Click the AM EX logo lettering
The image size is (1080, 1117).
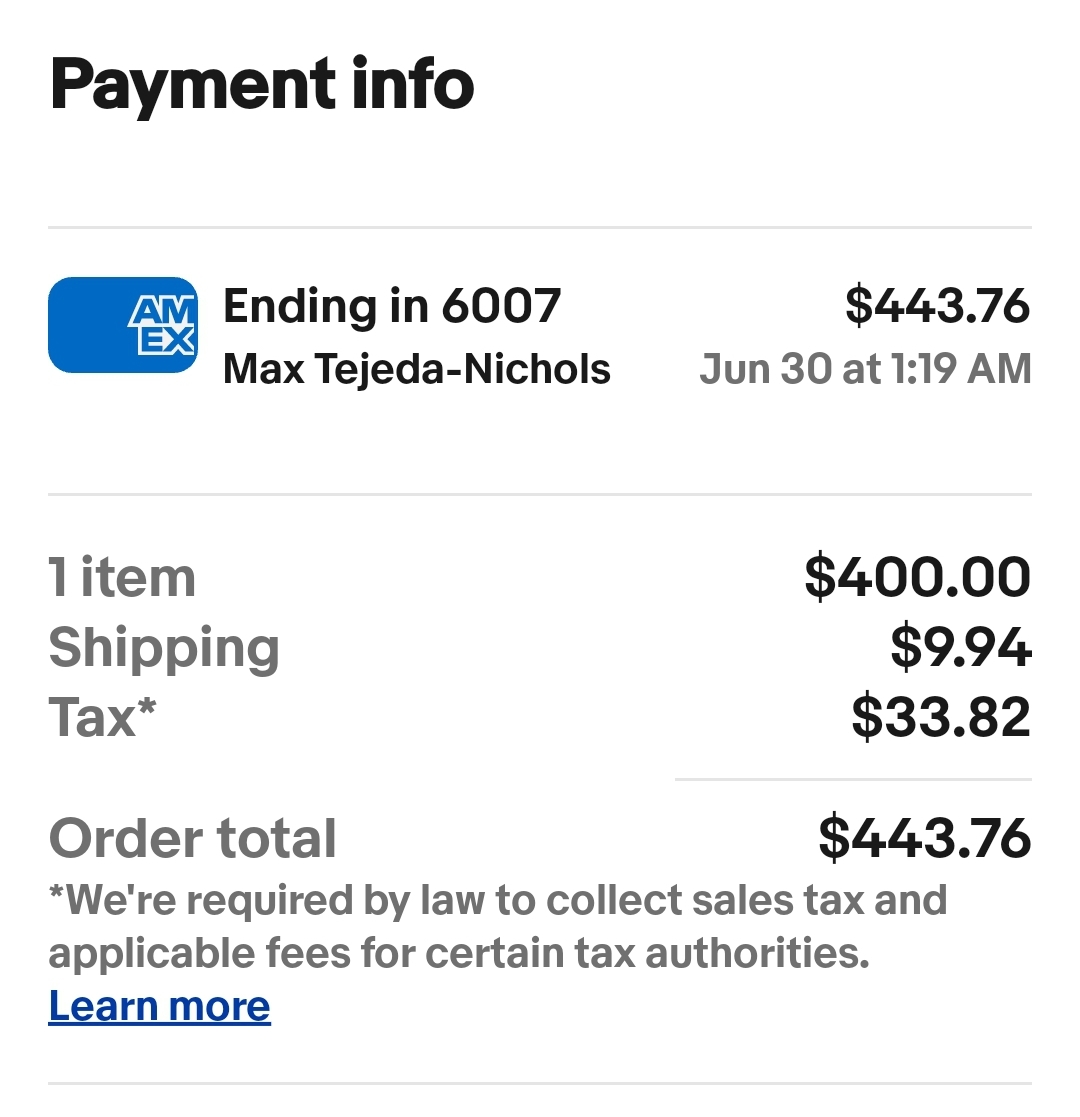click(x=162, y=326)
